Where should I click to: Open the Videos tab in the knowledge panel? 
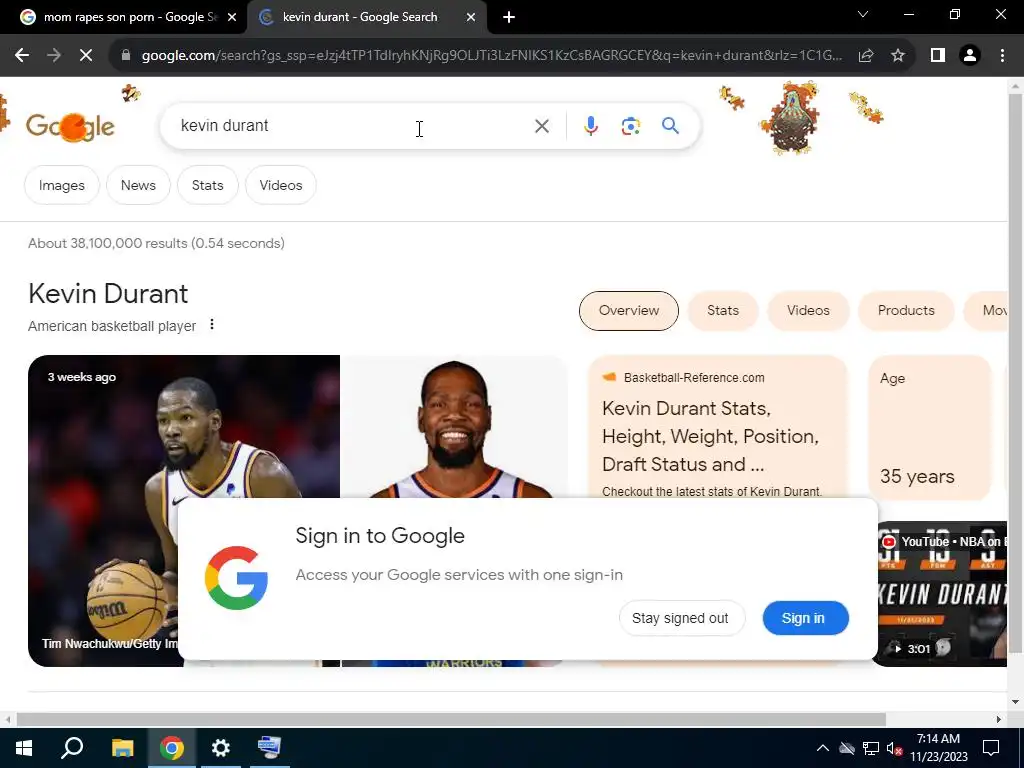808,311
